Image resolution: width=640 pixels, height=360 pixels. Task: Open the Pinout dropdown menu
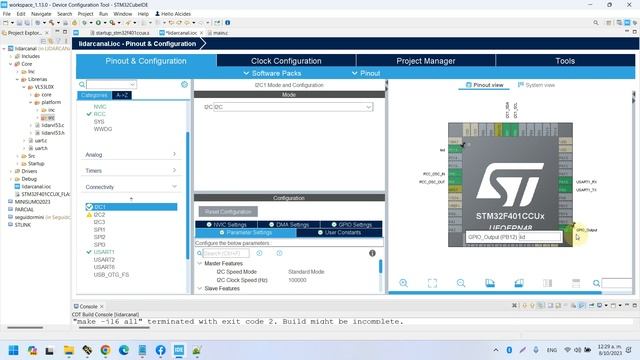[x=366, y=73]
